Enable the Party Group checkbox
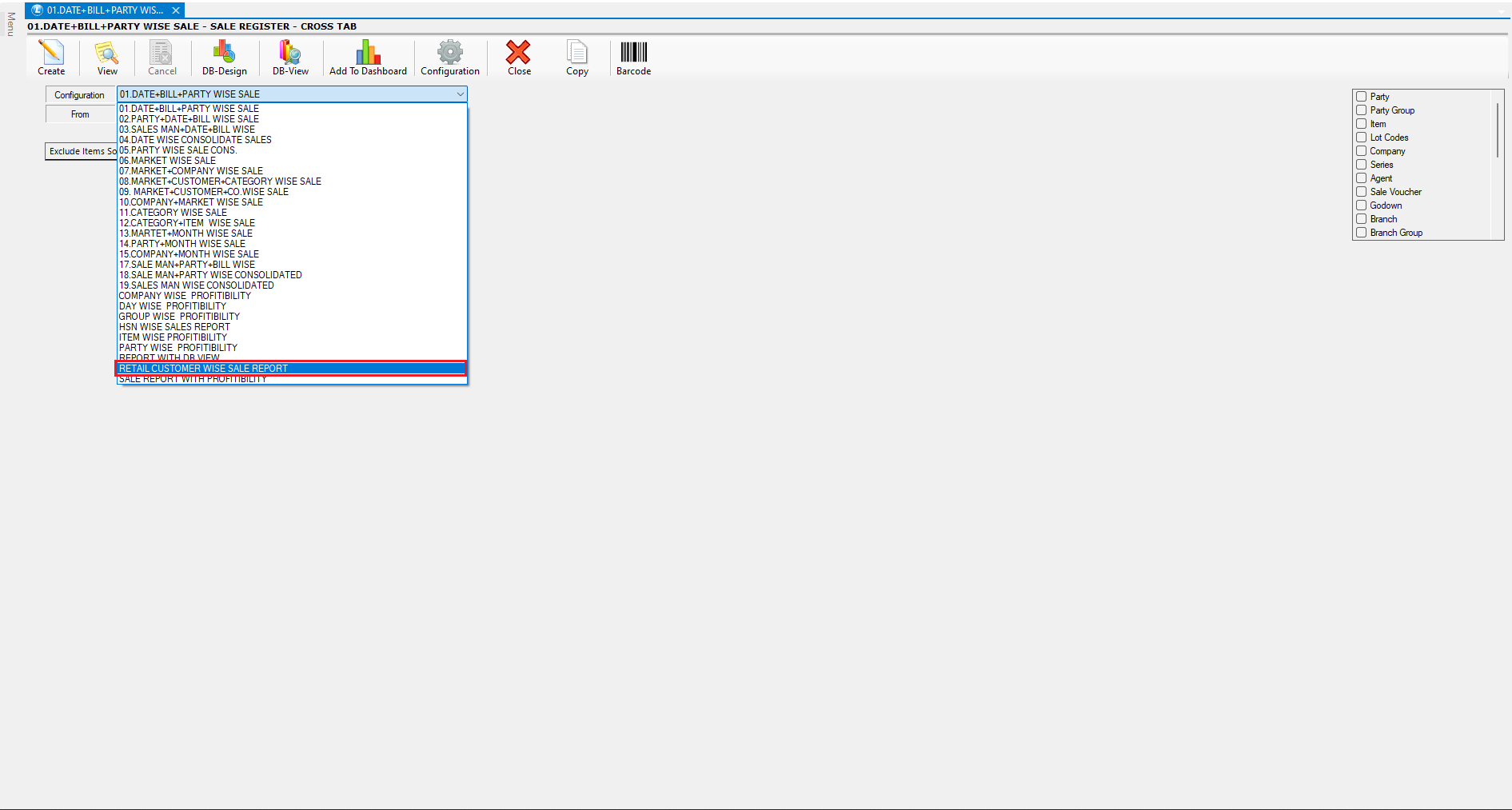 click(x=1361, y=110)
